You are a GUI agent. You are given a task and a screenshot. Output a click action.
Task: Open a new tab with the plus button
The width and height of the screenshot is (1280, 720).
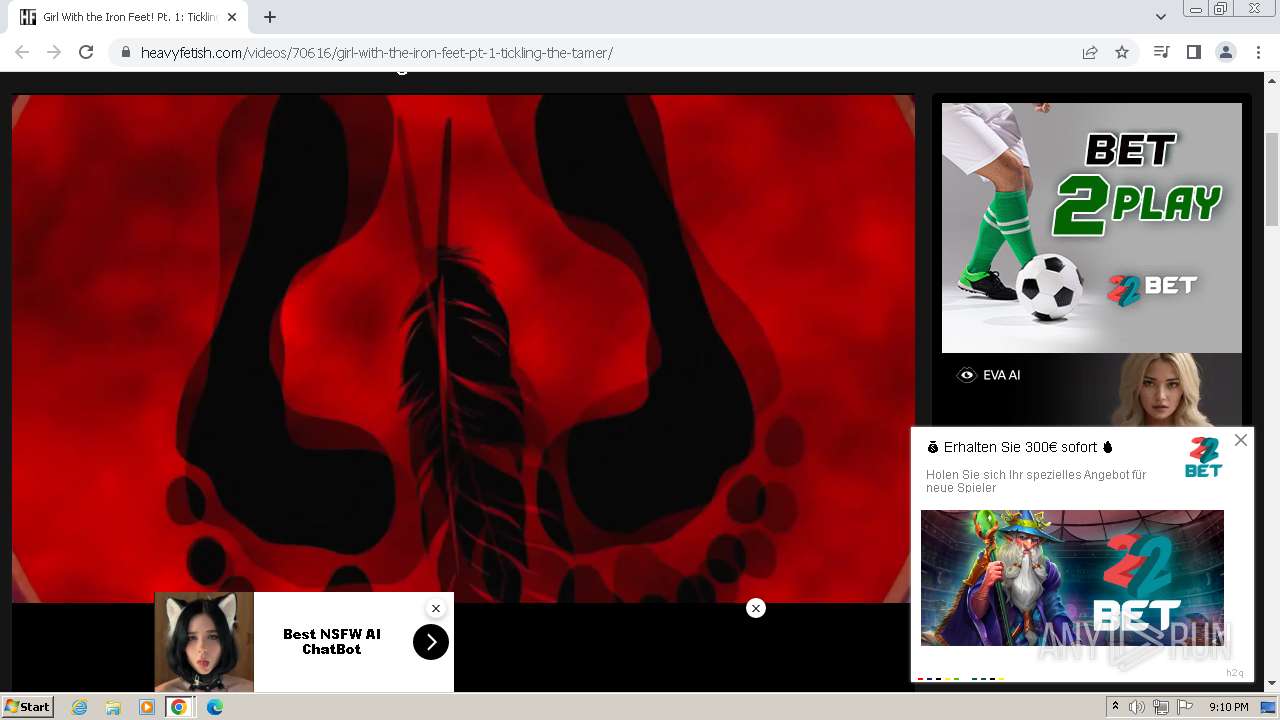[270, 17]
